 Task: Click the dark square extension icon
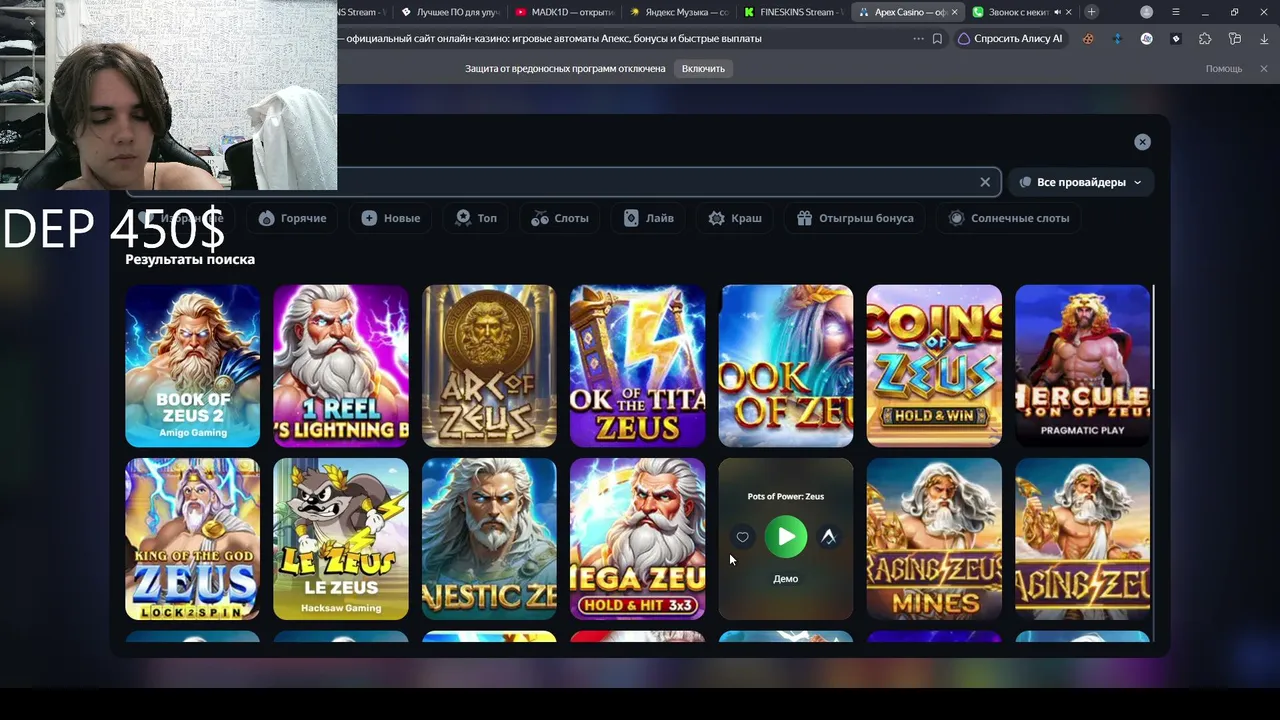coord(1176,39)
